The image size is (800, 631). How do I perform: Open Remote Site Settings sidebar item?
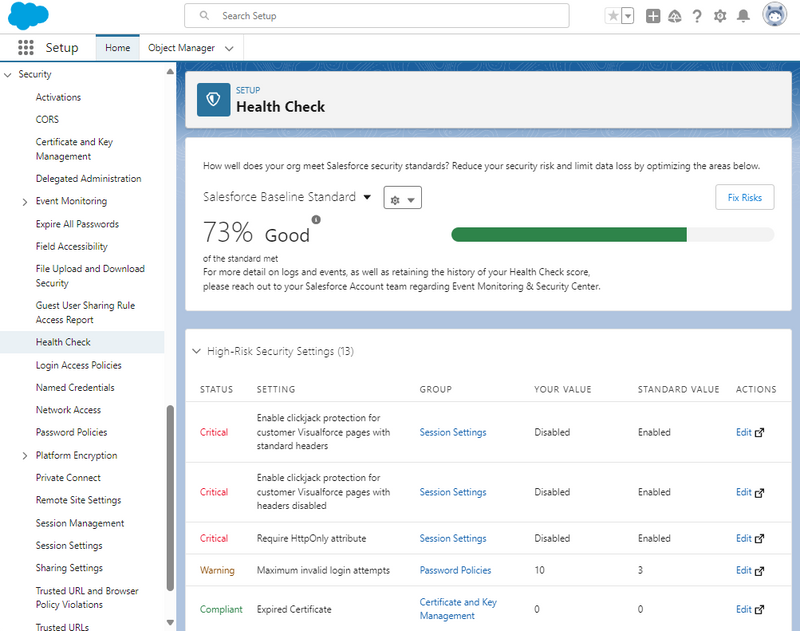[79, 500]
